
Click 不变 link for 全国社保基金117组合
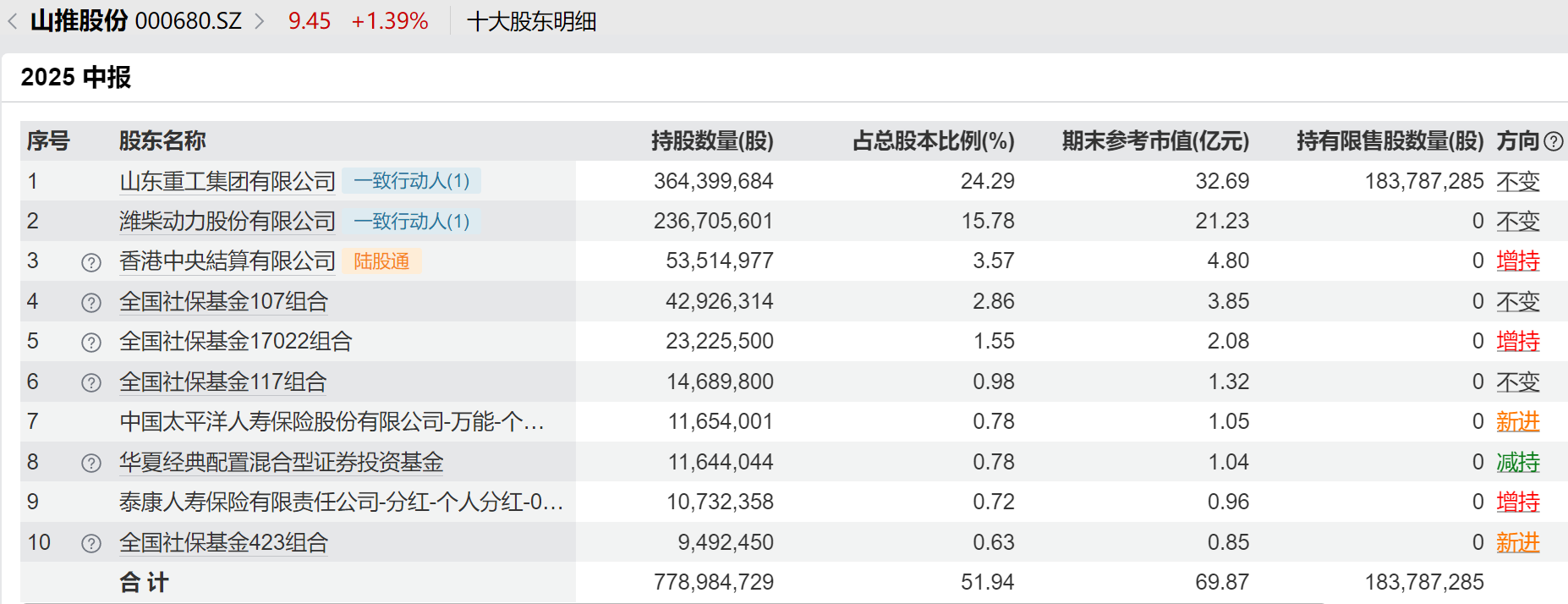1518,382
